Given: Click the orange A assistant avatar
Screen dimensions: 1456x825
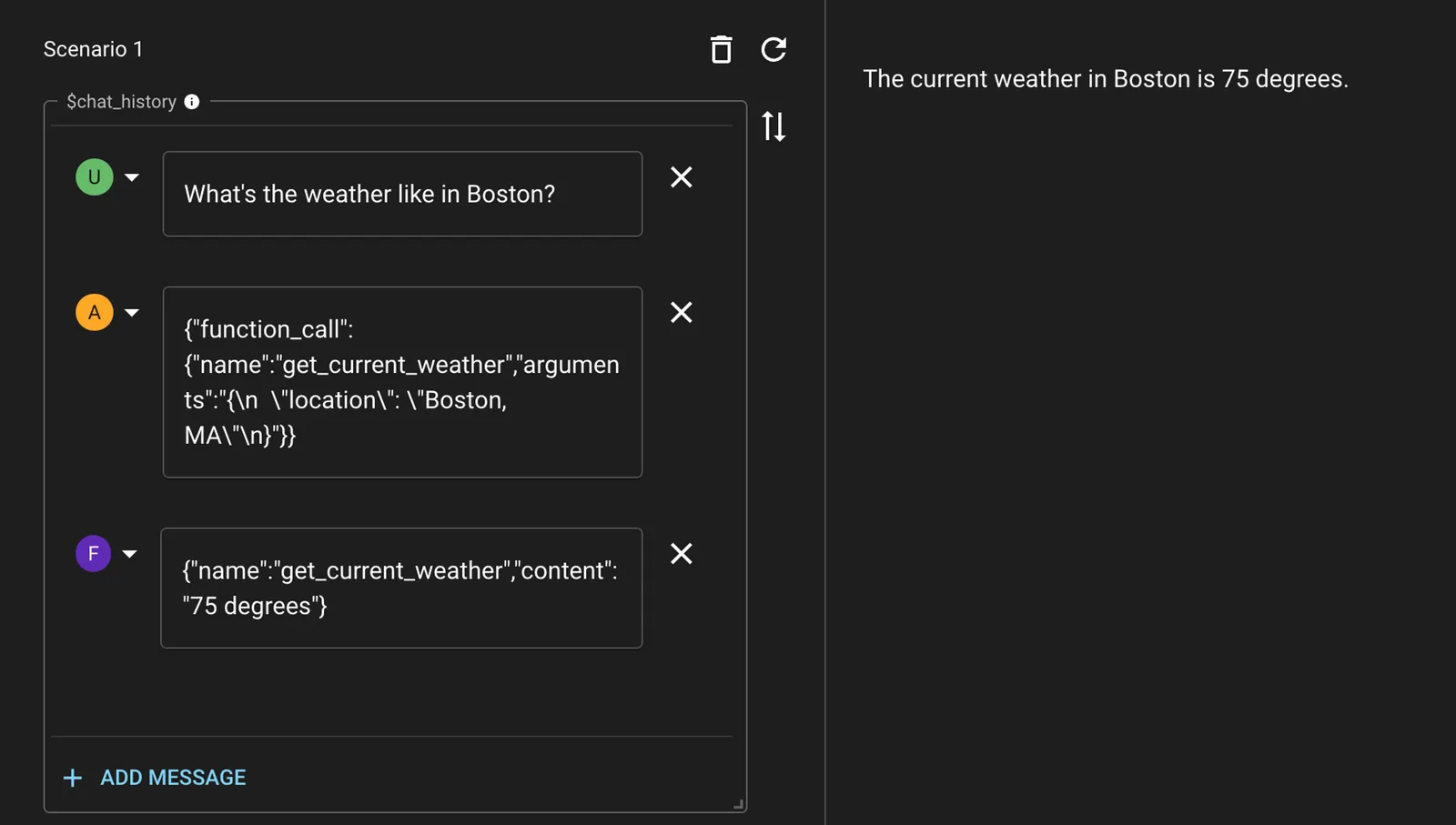Looking at the screenshot, I should (x=95, y=313).
